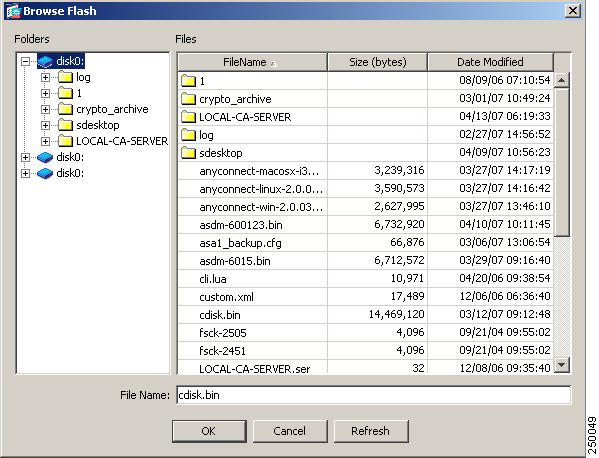Sort by Size (bytes) column header

(377, 62)
